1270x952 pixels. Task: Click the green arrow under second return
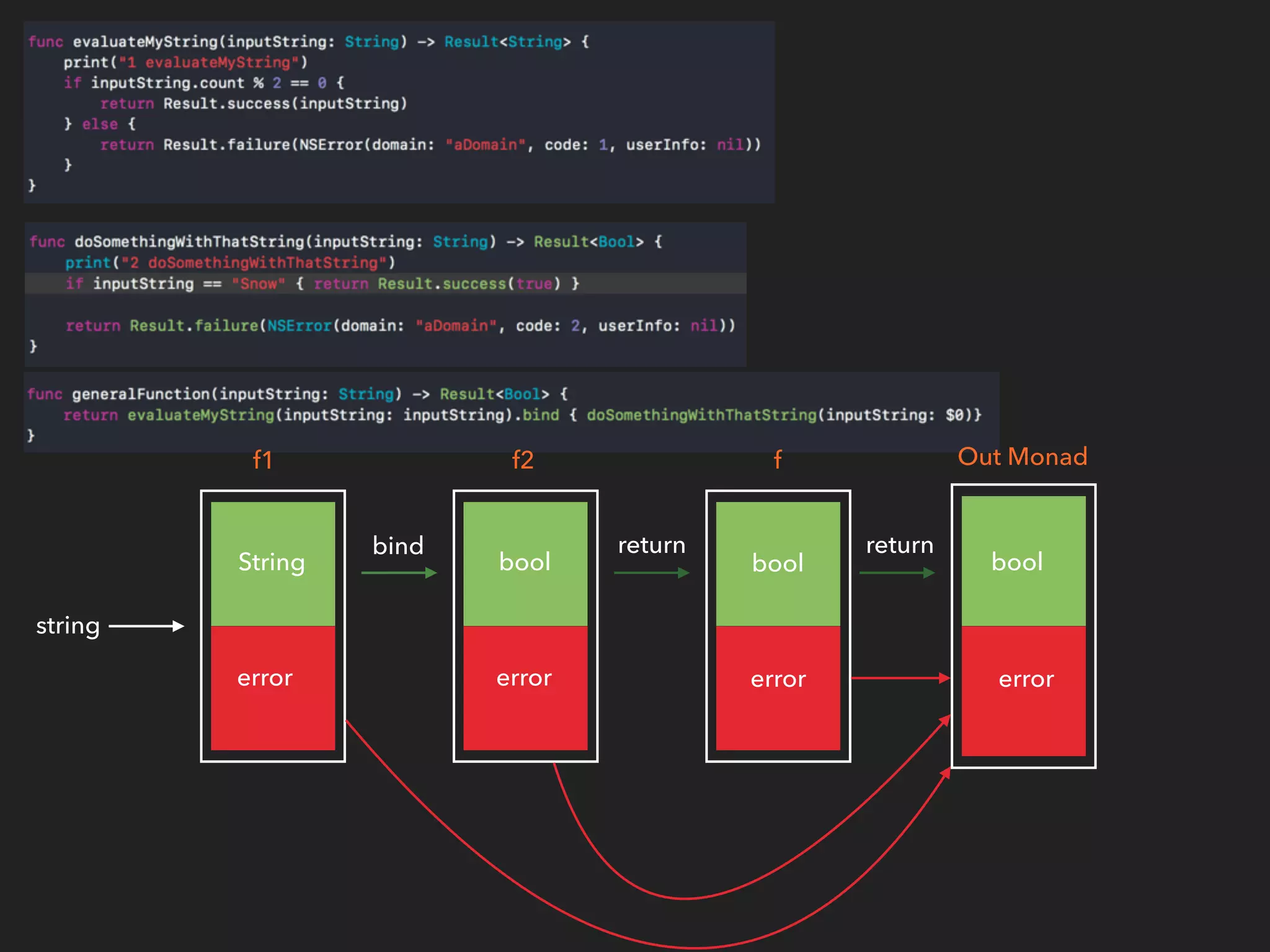[897, 573]
